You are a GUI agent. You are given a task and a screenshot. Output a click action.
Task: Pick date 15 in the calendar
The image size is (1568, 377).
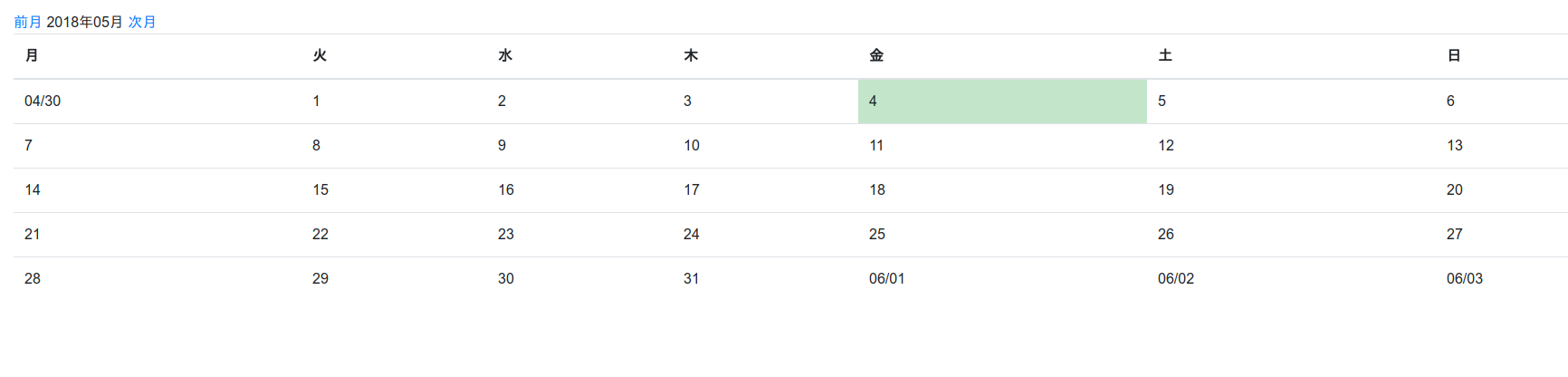coord(320,189)
